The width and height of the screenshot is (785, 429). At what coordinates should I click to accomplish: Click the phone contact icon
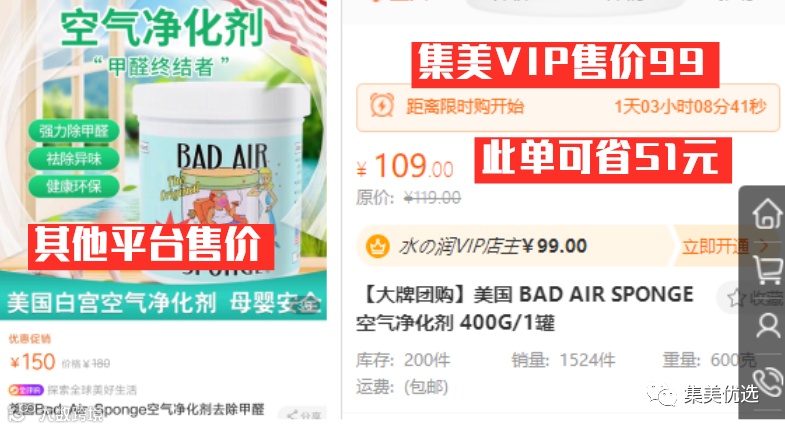coord(768,381)
